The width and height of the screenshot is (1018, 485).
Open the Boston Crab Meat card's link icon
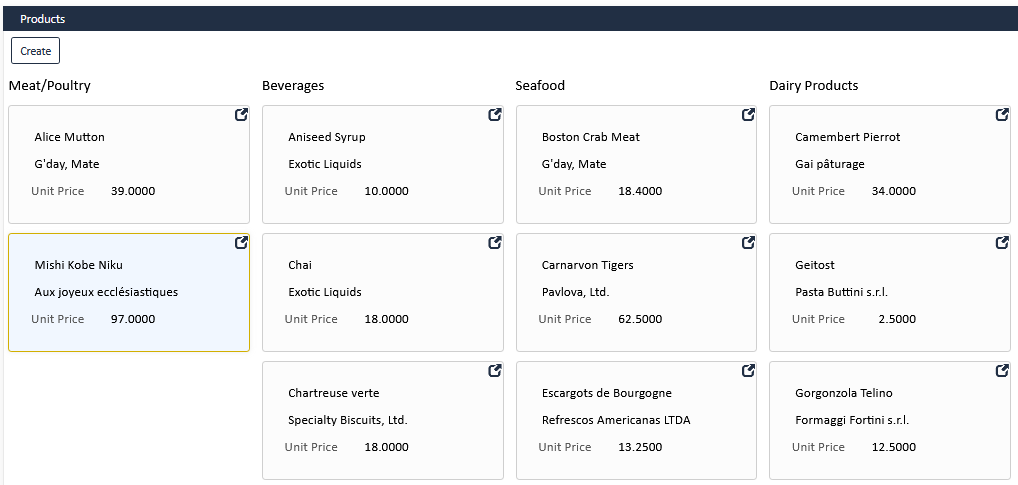749,115
